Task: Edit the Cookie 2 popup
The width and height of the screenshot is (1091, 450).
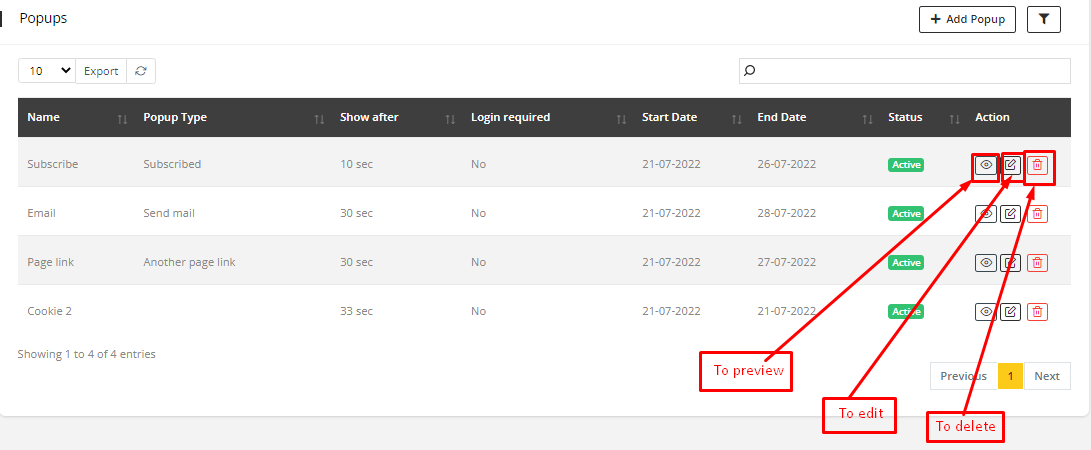Action: coord(1011,311)
